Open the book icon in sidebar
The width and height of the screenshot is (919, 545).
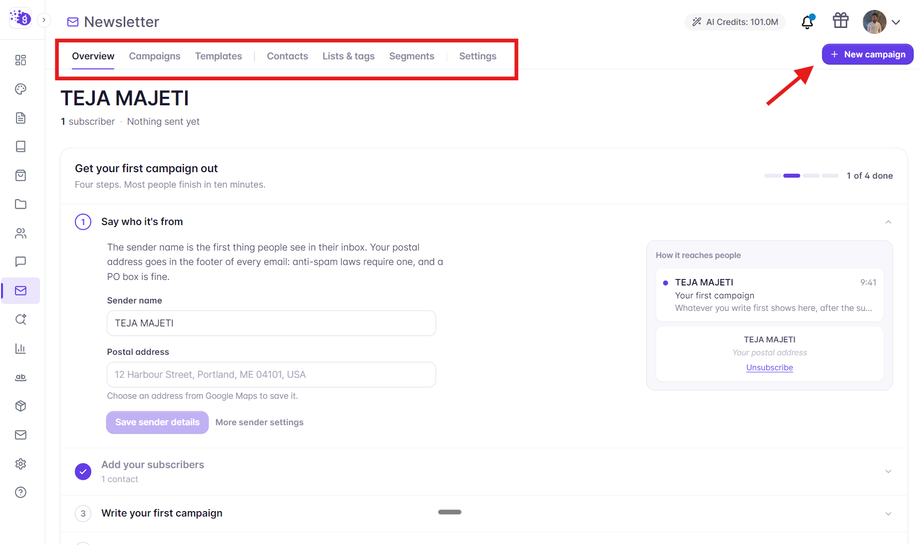pos(21,147)
